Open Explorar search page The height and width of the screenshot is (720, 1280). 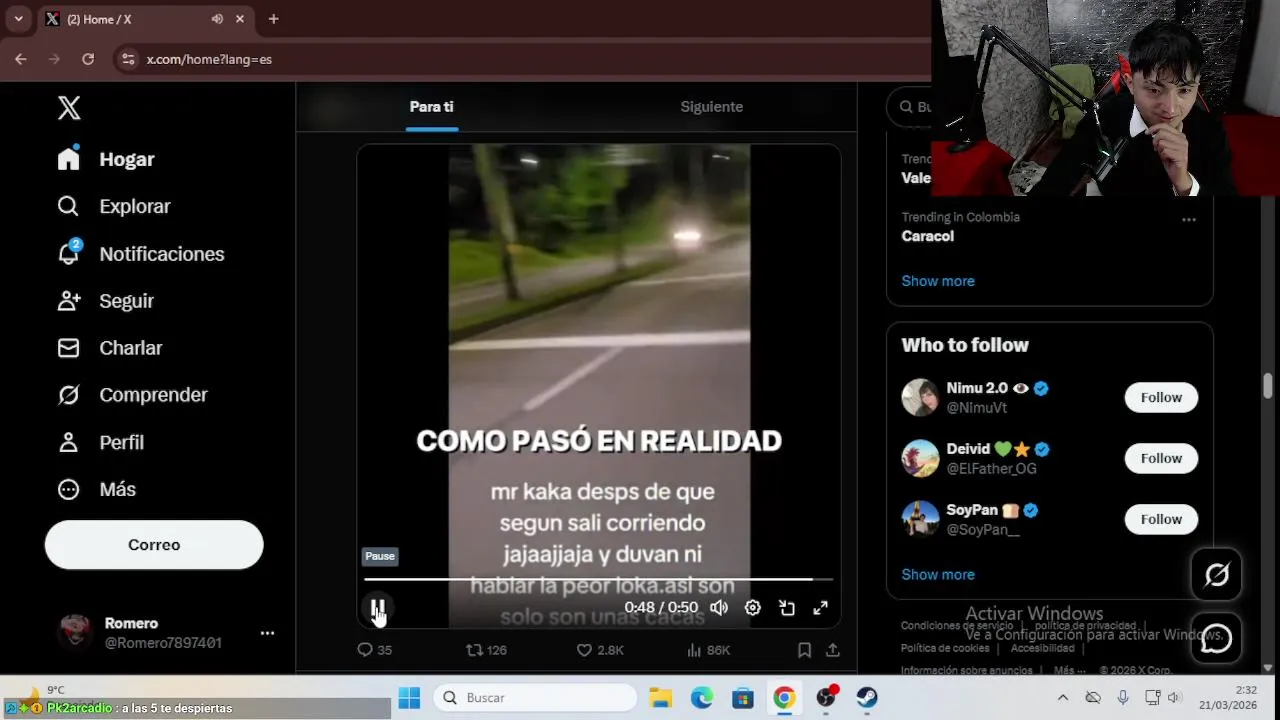[x=114, y=206]
